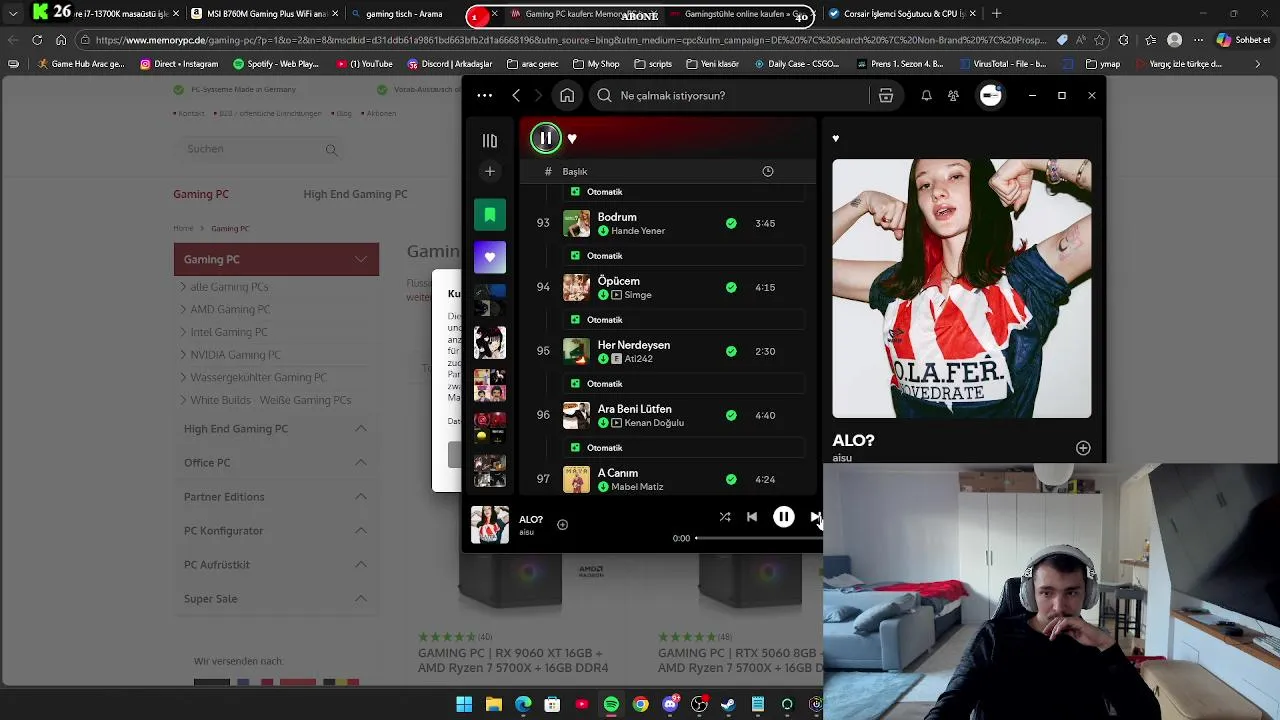The width and height of the screenshot is (1280, 720).
Task: Skip to previous track in Spotify
Action: [x=752, y=517]
